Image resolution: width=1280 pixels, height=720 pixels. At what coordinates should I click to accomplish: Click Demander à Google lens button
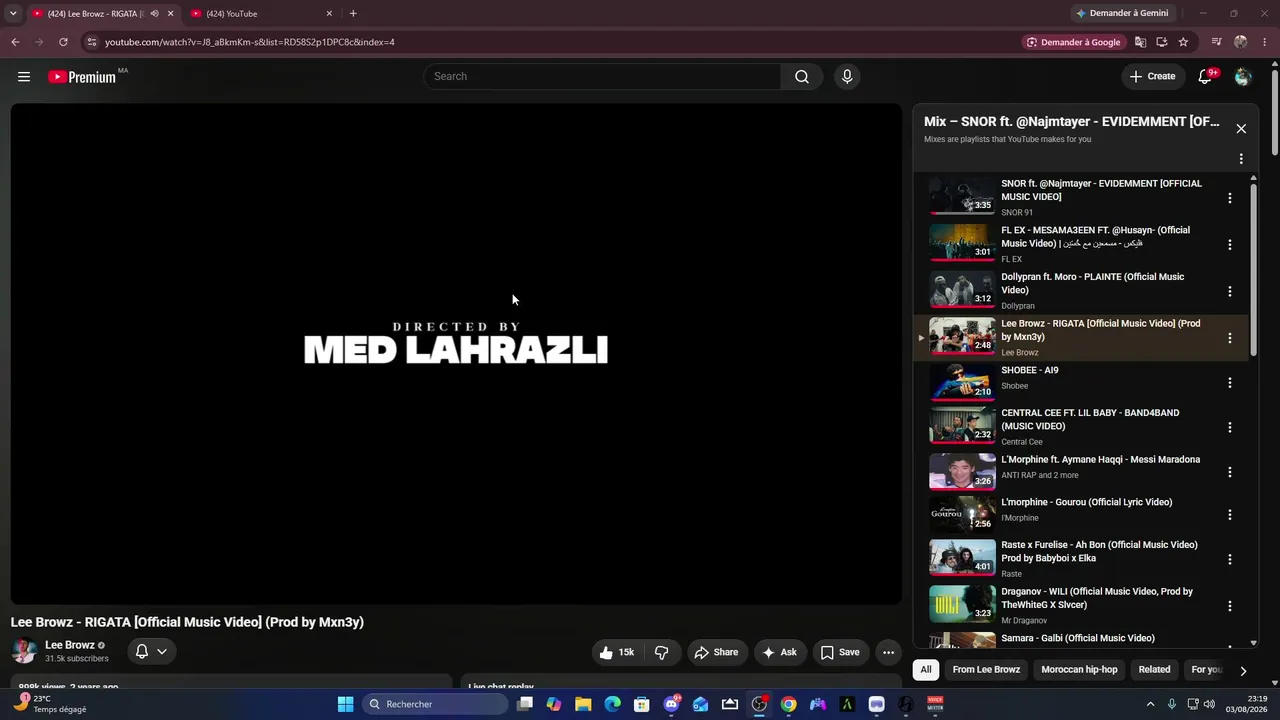coord(1073,42)
